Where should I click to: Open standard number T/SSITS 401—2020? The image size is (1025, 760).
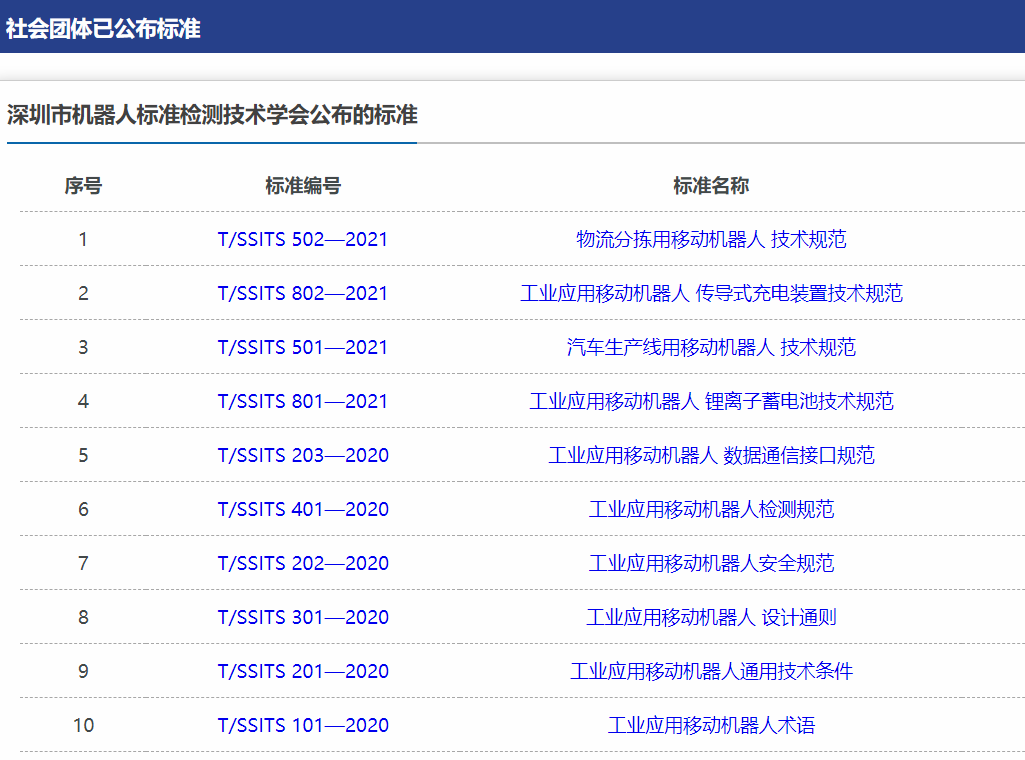pos(303,509)
